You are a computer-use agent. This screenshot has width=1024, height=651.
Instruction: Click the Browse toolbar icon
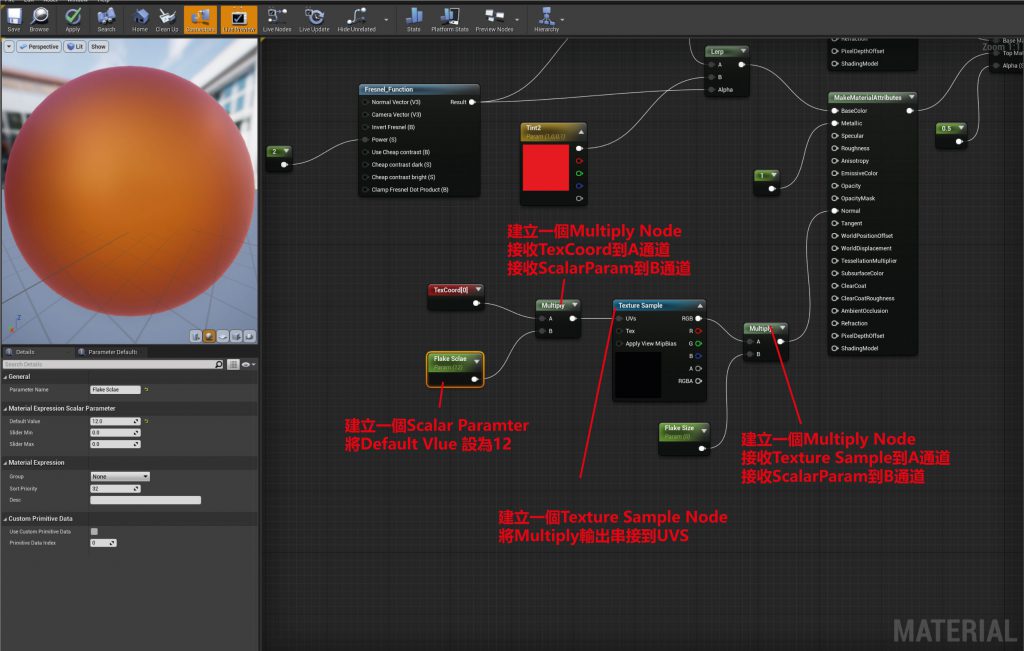click(41, 18)
